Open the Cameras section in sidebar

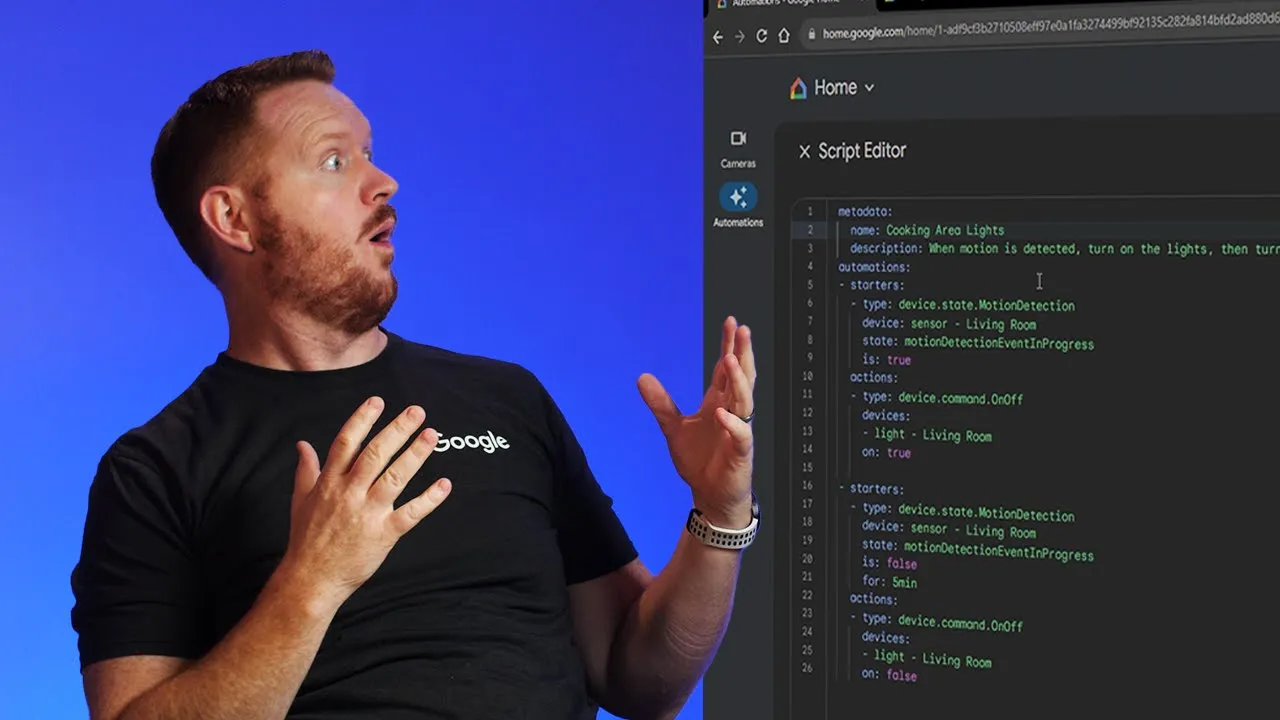[738, 147]
